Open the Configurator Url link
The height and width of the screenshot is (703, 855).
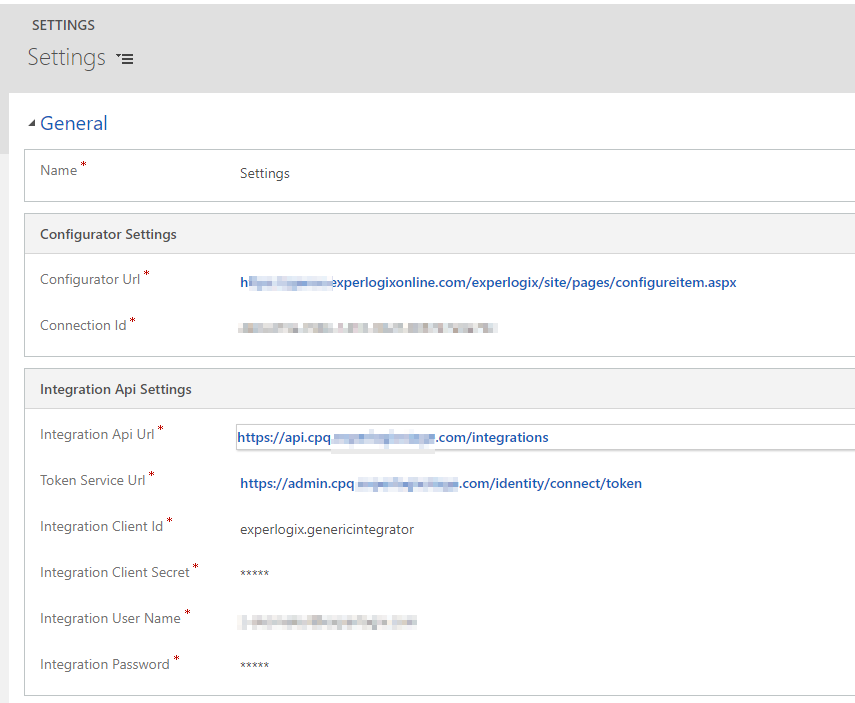coord(488,283)
